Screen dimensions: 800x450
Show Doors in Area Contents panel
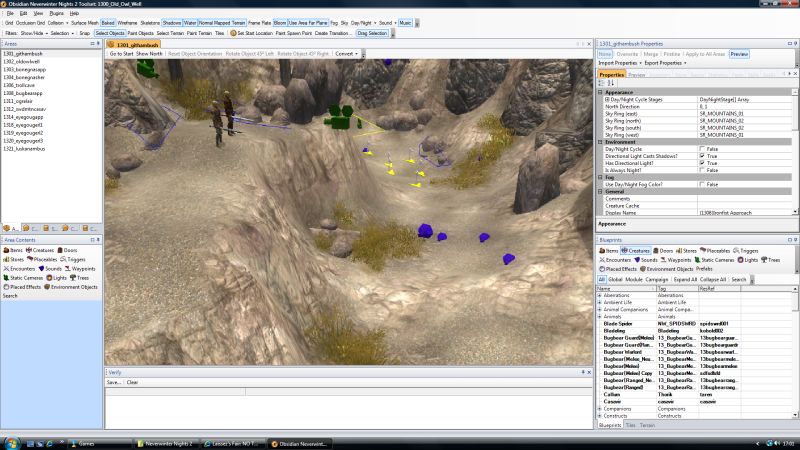coord(67,250)
